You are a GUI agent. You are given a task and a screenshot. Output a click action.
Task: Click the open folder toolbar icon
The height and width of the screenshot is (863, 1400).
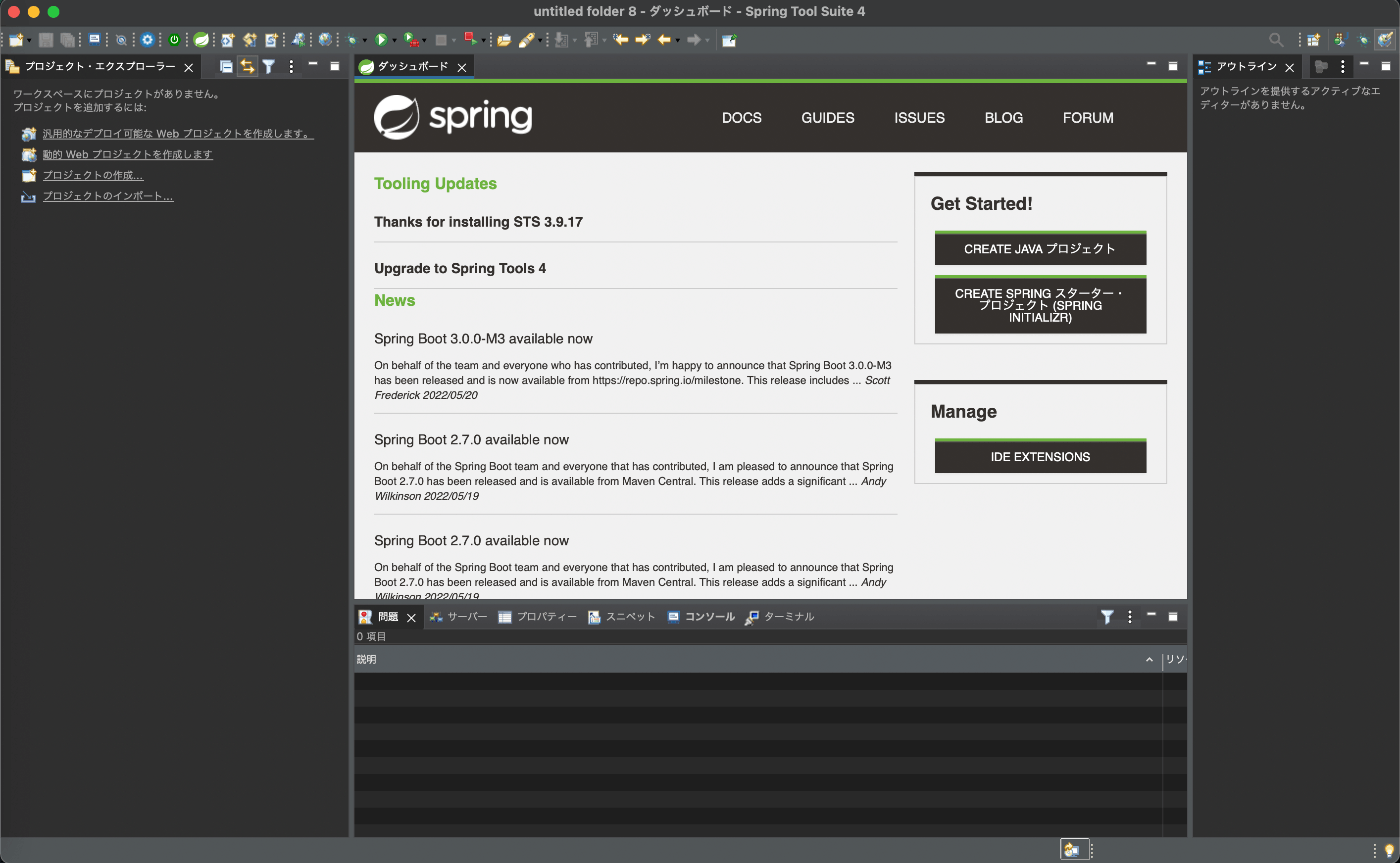tap(503, 40)
